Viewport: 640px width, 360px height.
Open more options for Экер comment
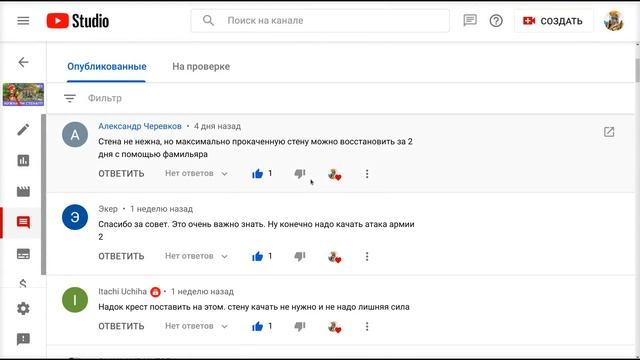click(367, 256)
